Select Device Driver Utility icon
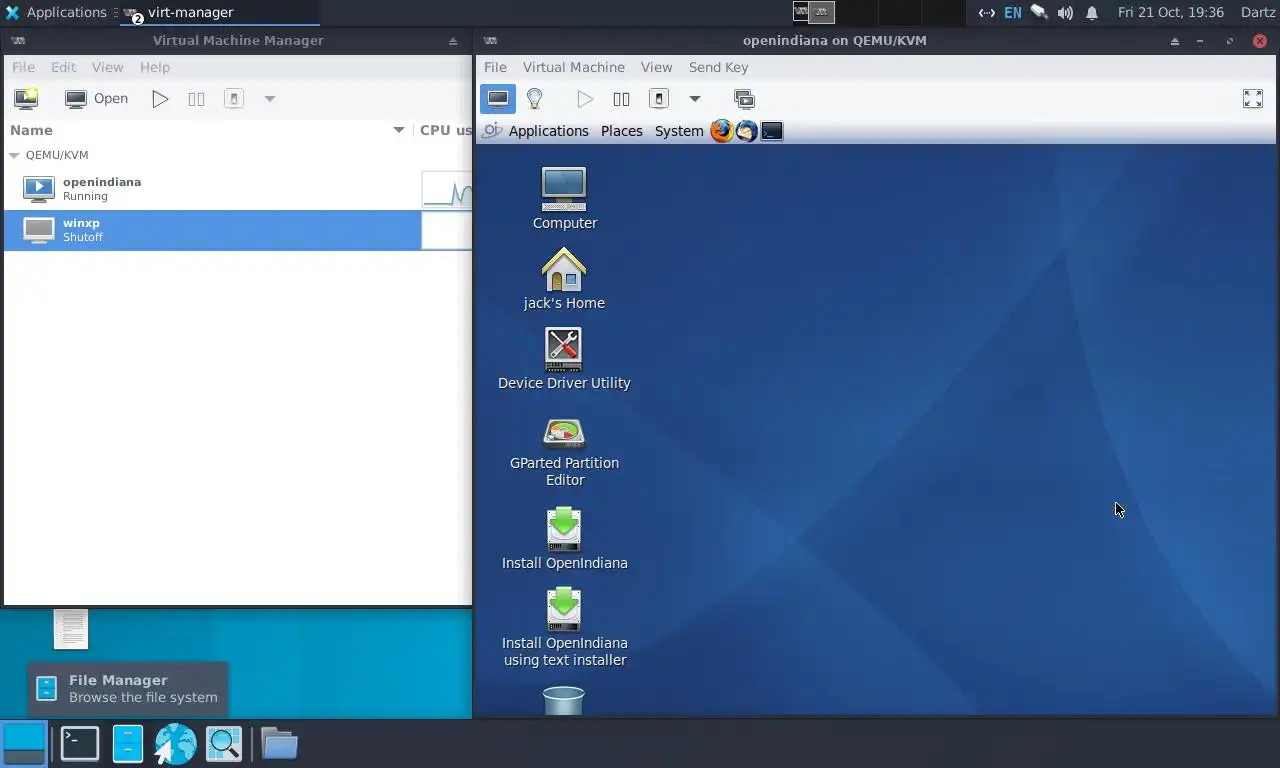Image resolution: width=1280 pixels, height=768 pixels. 564,358
